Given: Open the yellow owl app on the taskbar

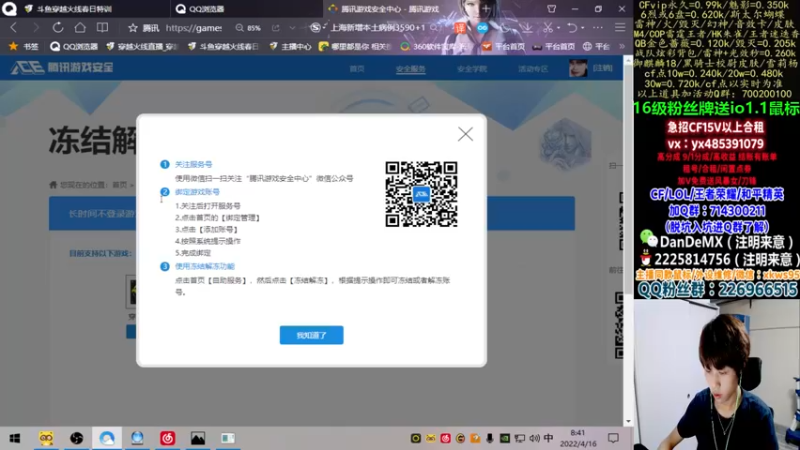Looking at the screenshot, I should pos(46,438).
